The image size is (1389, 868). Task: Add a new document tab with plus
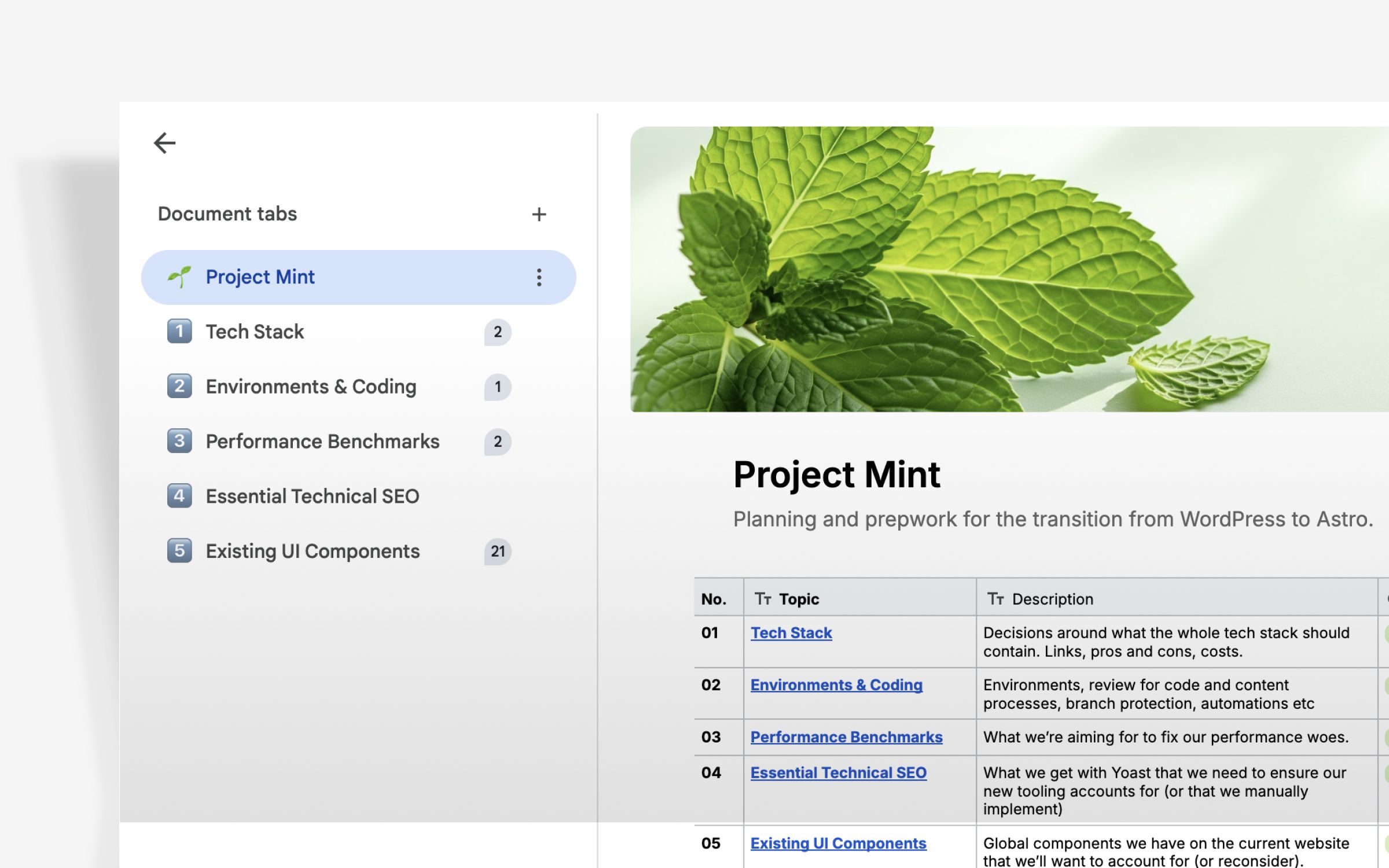(539, 215)
